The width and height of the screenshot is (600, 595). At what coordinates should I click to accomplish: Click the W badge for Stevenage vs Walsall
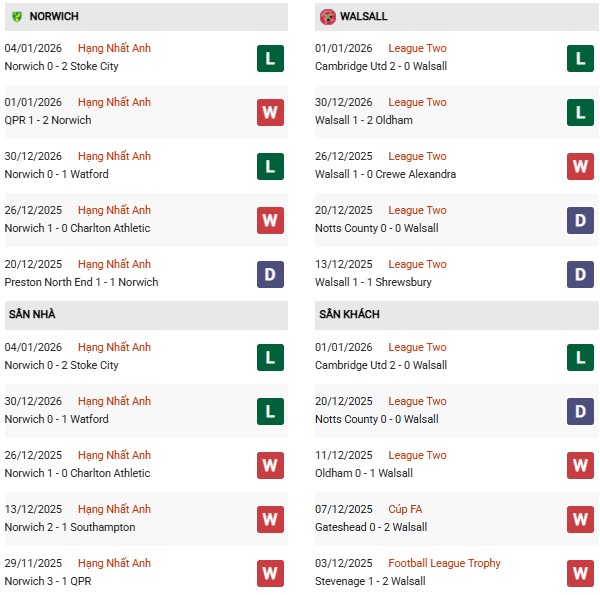tap(581, 573)
